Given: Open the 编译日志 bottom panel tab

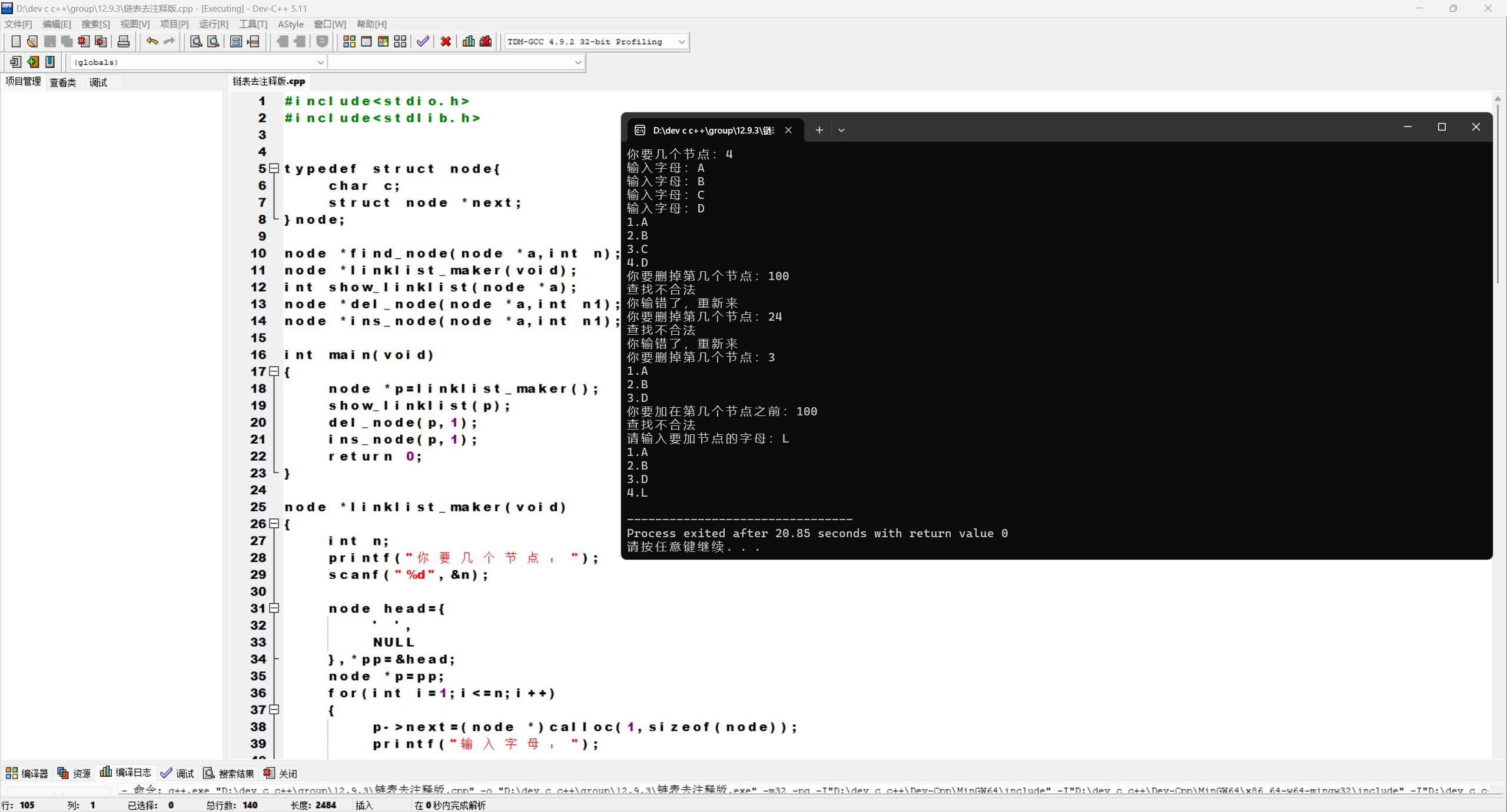Looking at the screenshot, I should coord(126,773).
